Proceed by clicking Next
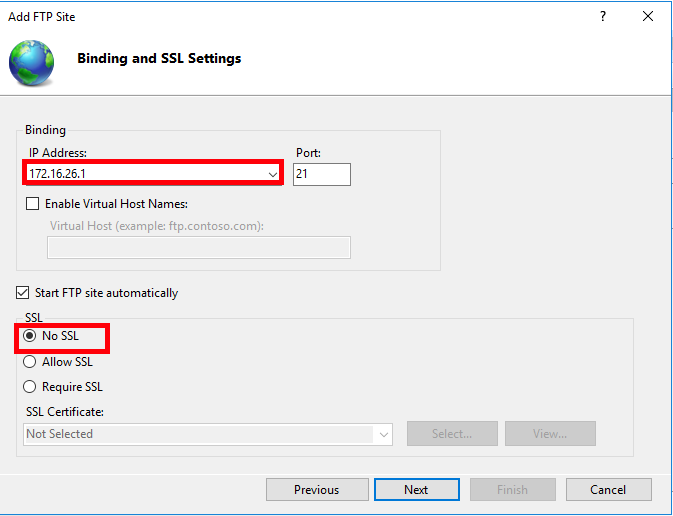673x516 pixels. 416,490
